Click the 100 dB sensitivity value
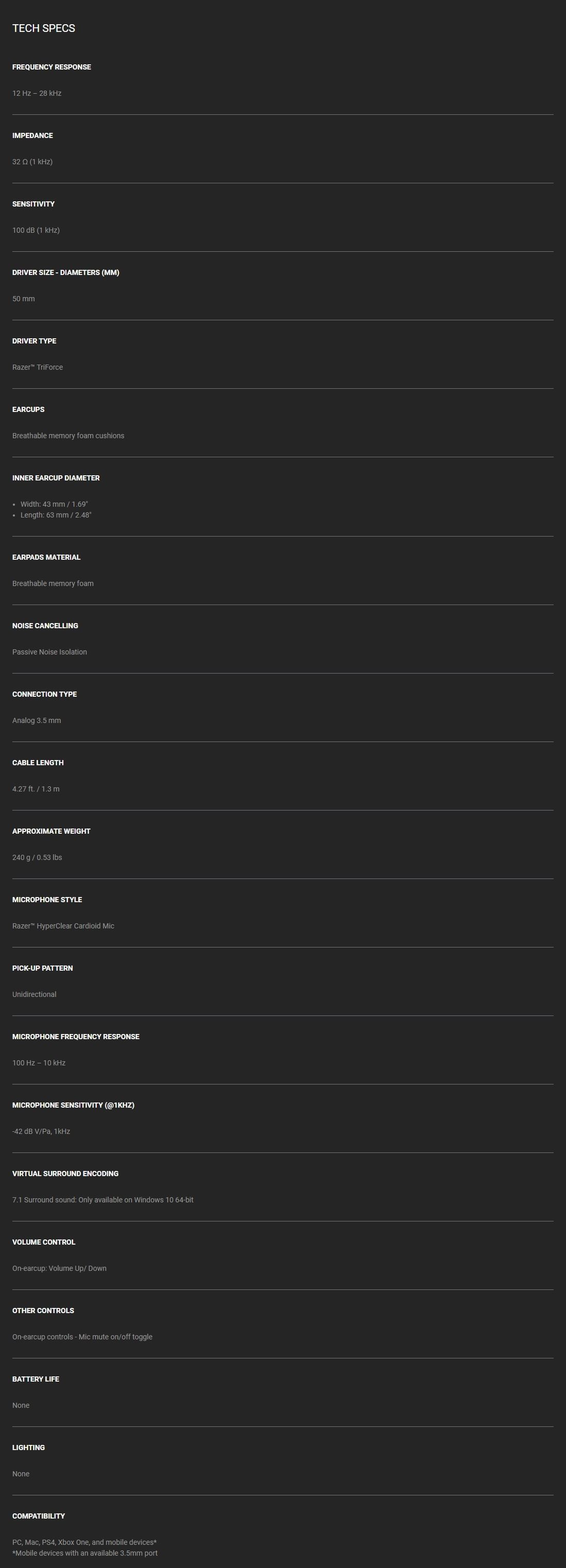566x1568 pixels. coord(36,230)
